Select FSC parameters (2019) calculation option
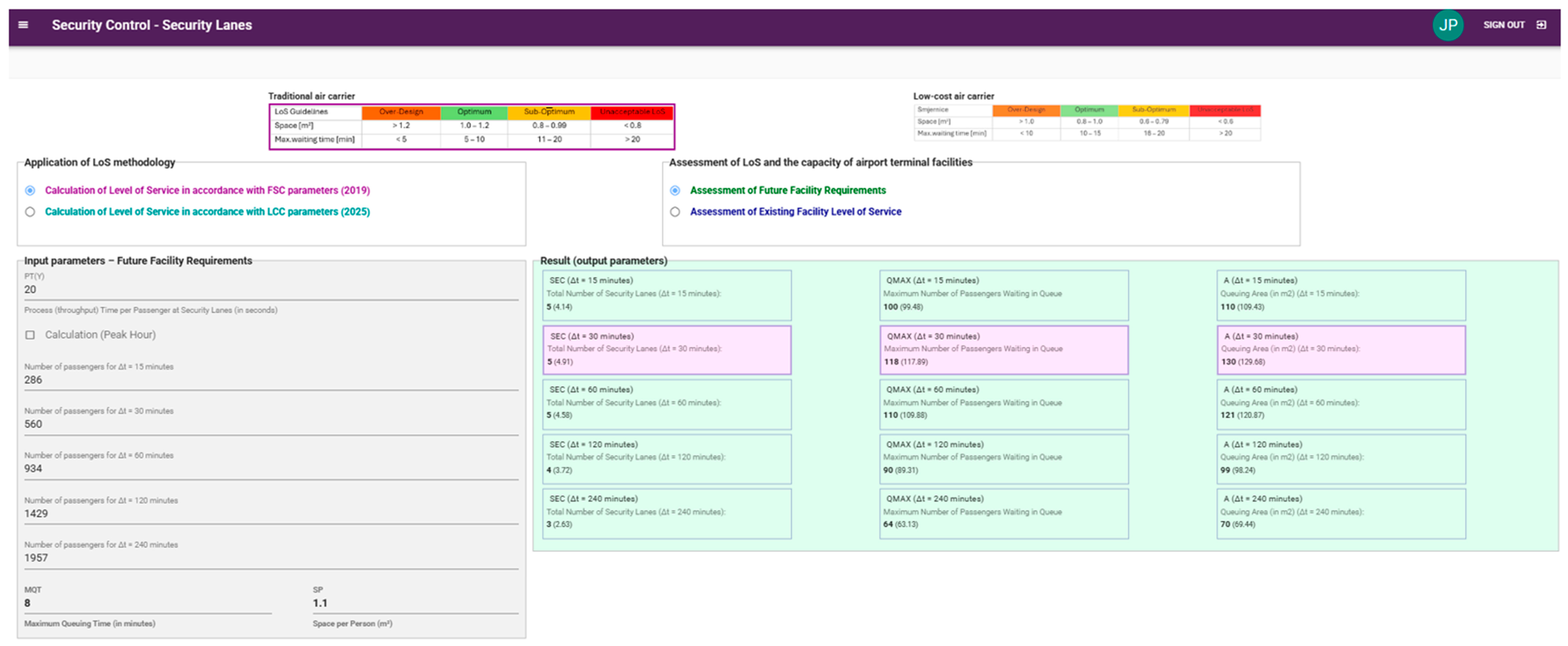 pos(30,190)
